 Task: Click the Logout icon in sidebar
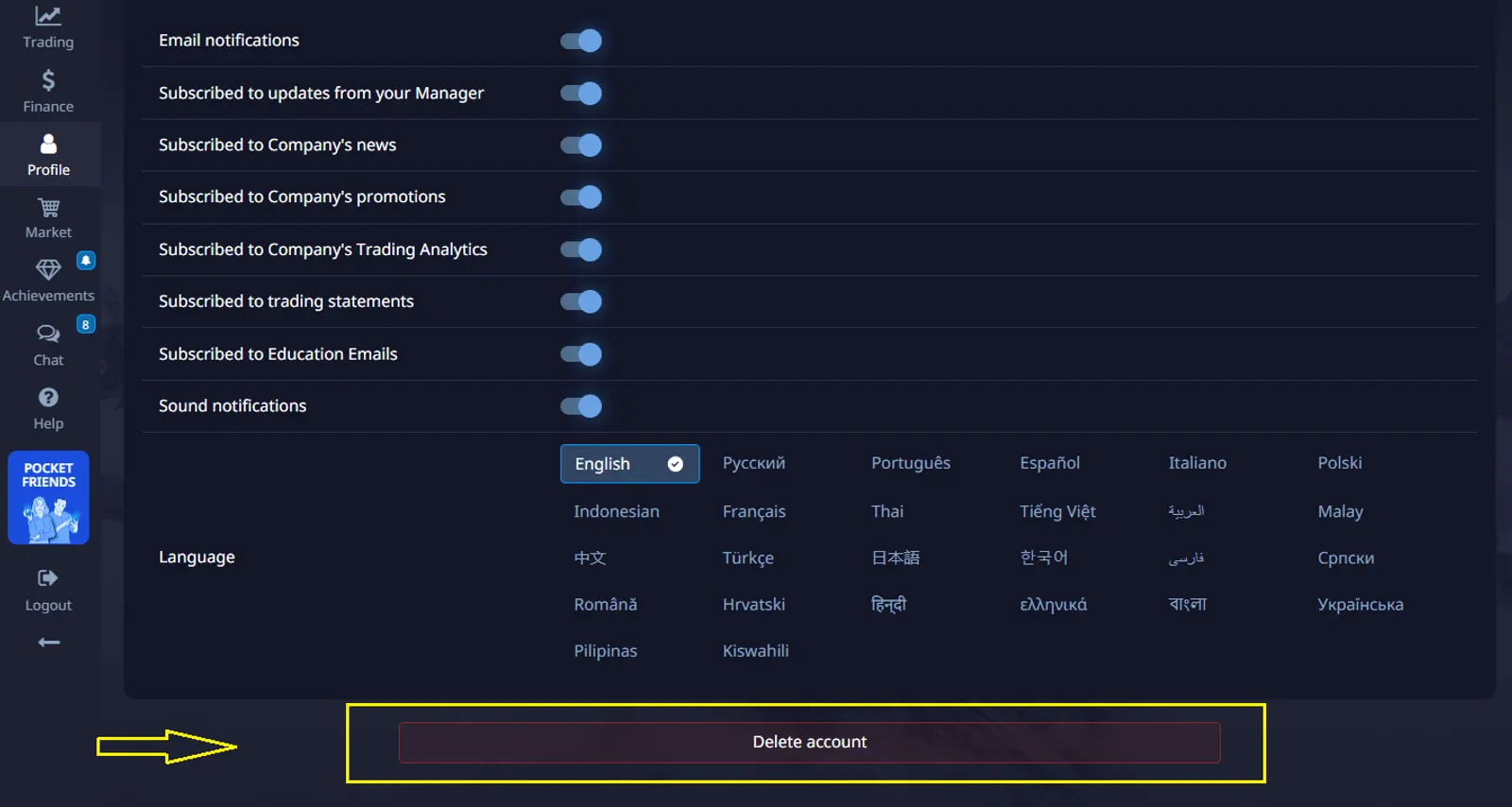coord(48,578)
